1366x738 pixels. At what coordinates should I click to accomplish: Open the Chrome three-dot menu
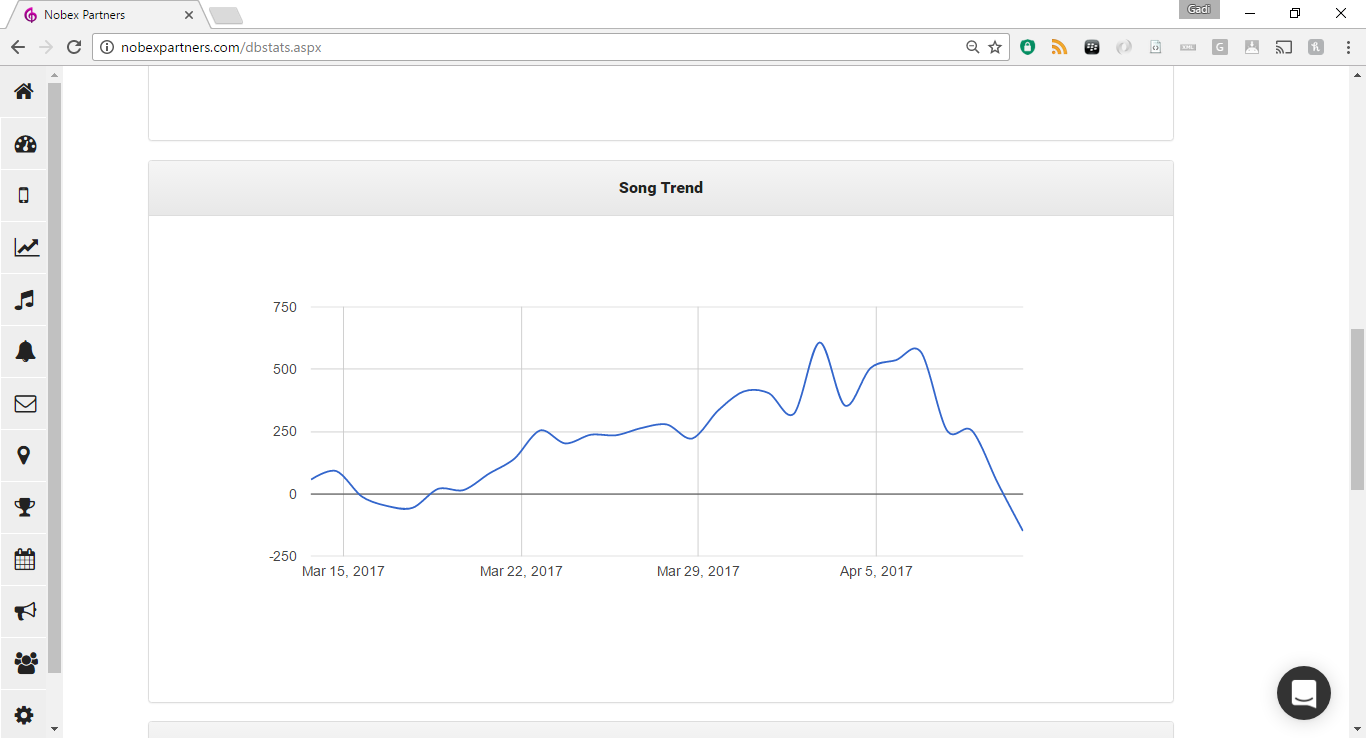tap(1348, 47)
